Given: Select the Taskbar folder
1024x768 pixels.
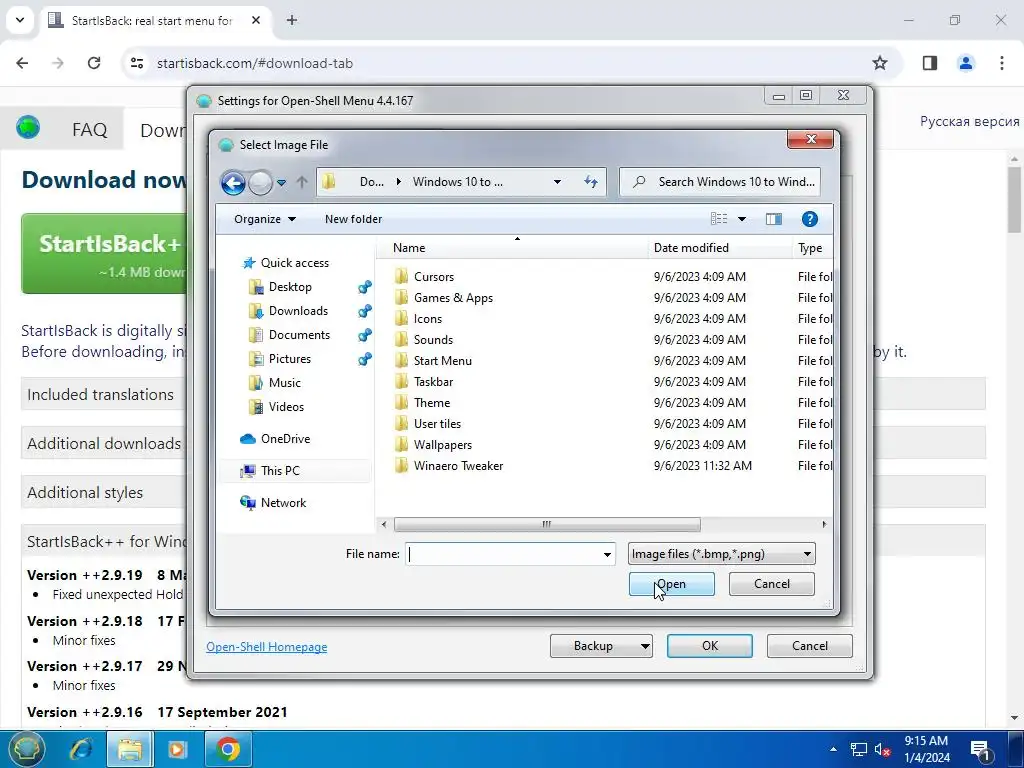Looking at the screenshot, I should (x=433, y=381).
